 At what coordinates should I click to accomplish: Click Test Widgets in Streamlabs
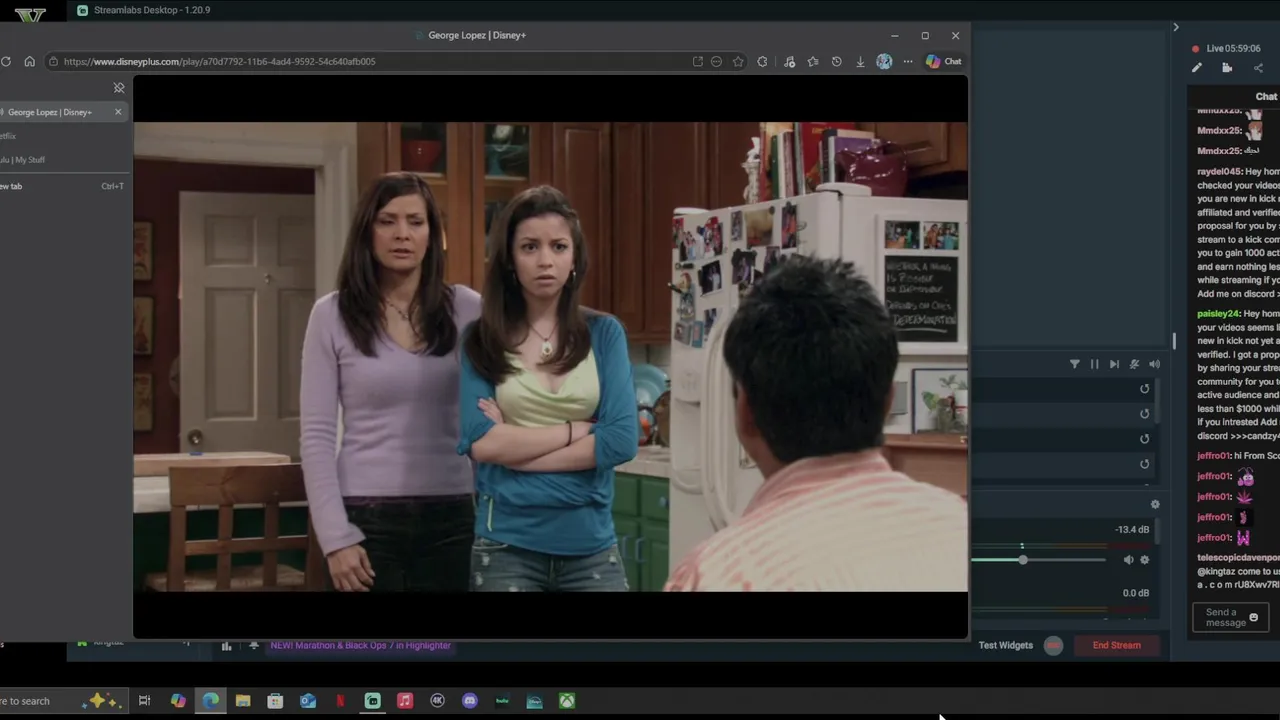(x=1006, y=646)
